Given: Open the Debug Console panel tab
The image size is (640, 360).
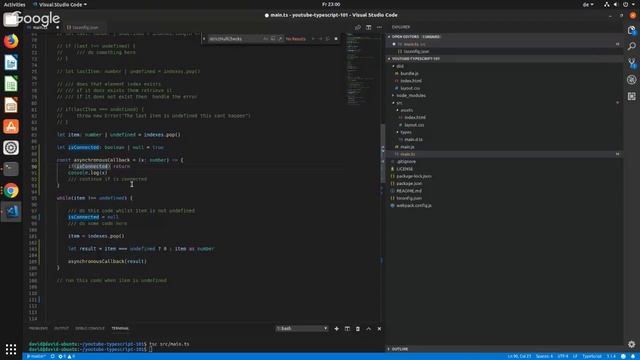Looking at the screenshot, I should pyautogui.click(x=90, y=329).
